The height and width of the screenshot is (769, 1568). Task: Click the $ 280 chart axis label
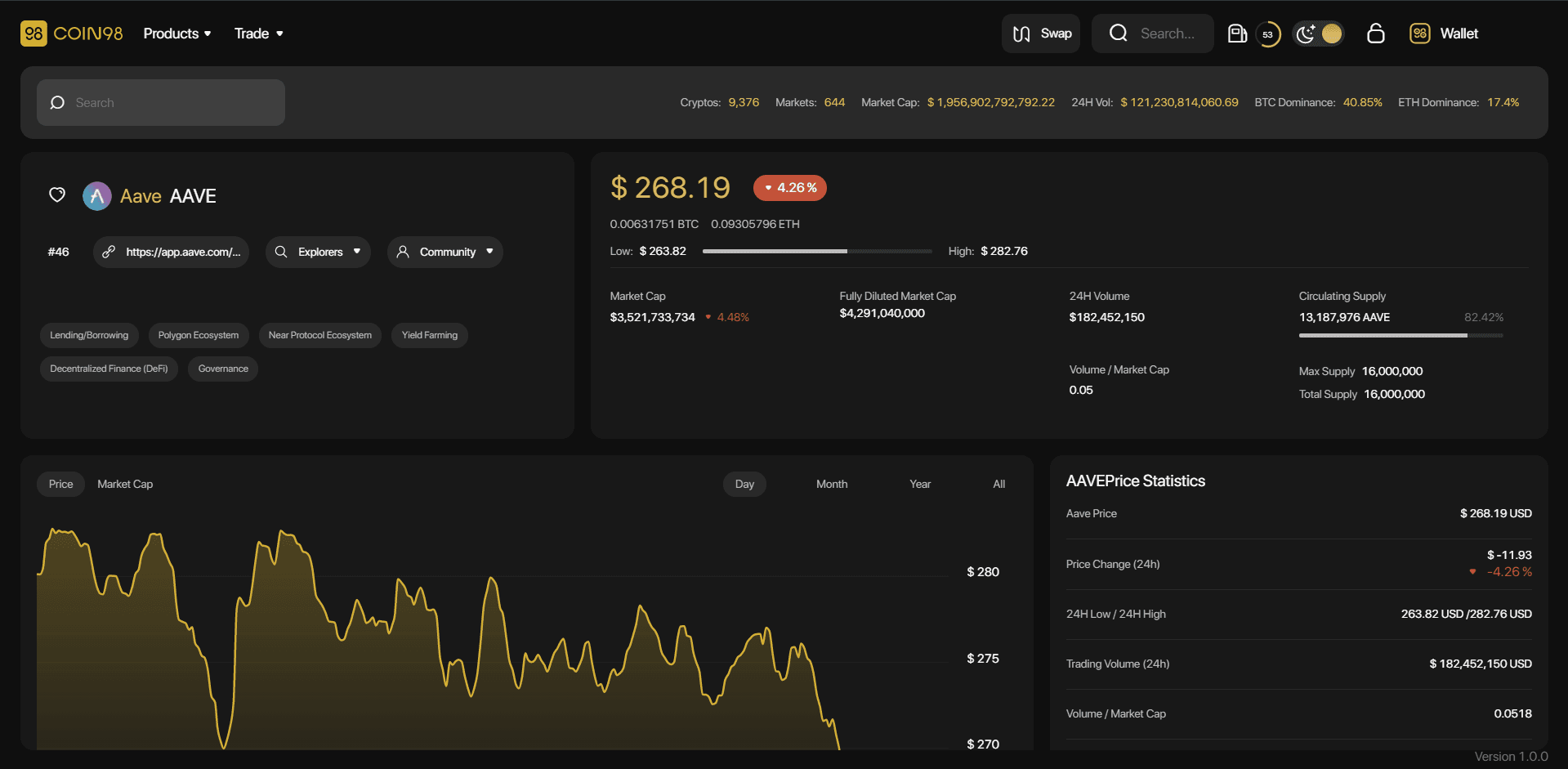(x=983, y=572)
